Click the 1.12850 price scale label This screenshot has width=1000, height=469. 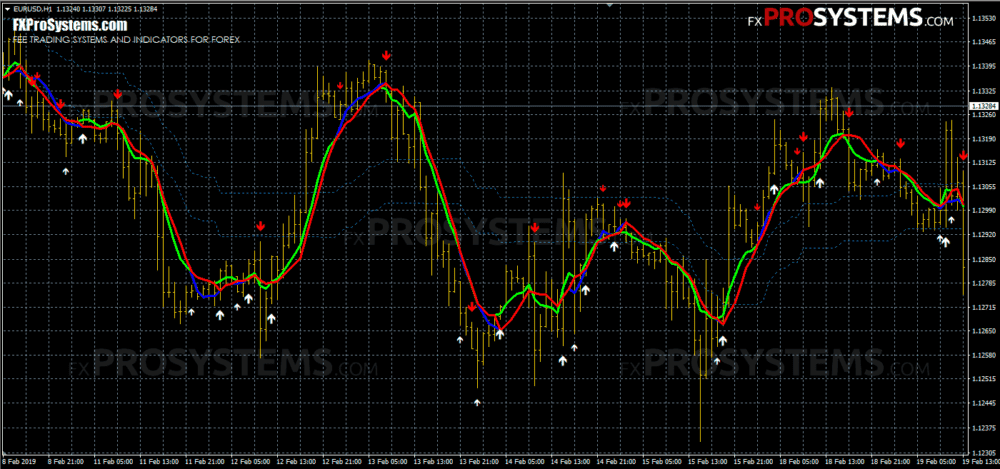click(x=982, y=259)
